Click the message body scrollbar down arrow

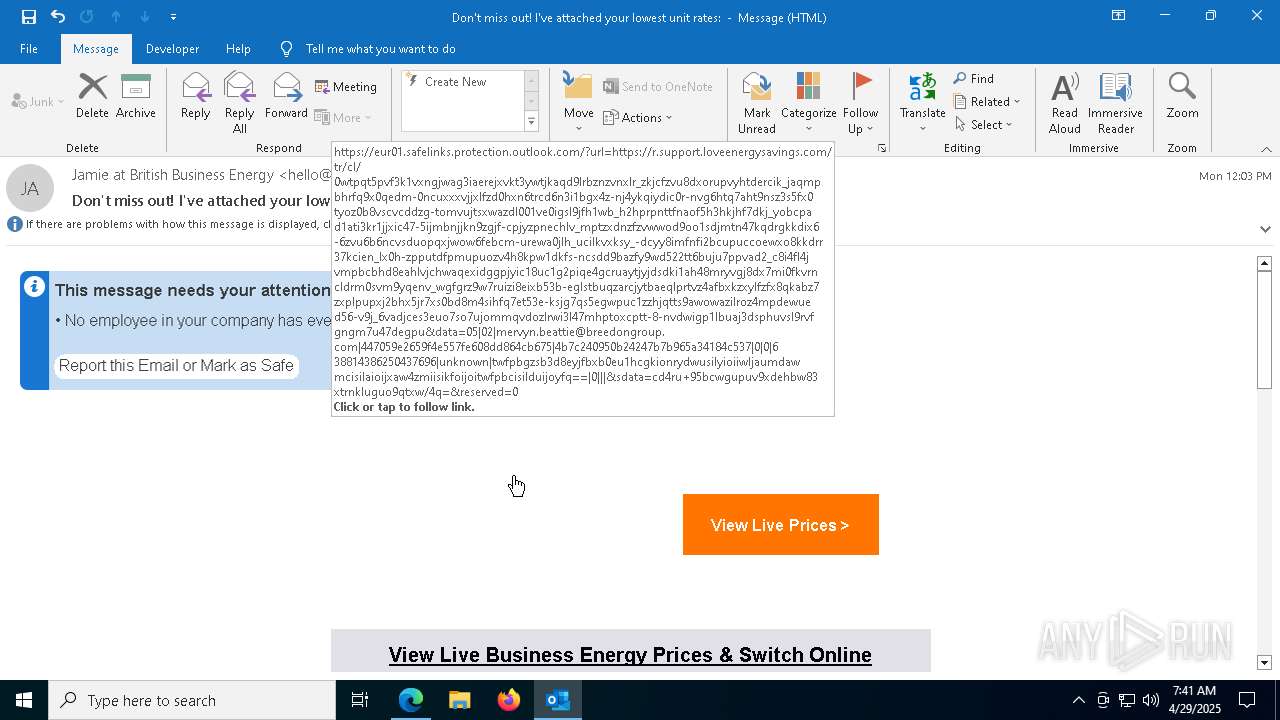tap(1264, 662)
